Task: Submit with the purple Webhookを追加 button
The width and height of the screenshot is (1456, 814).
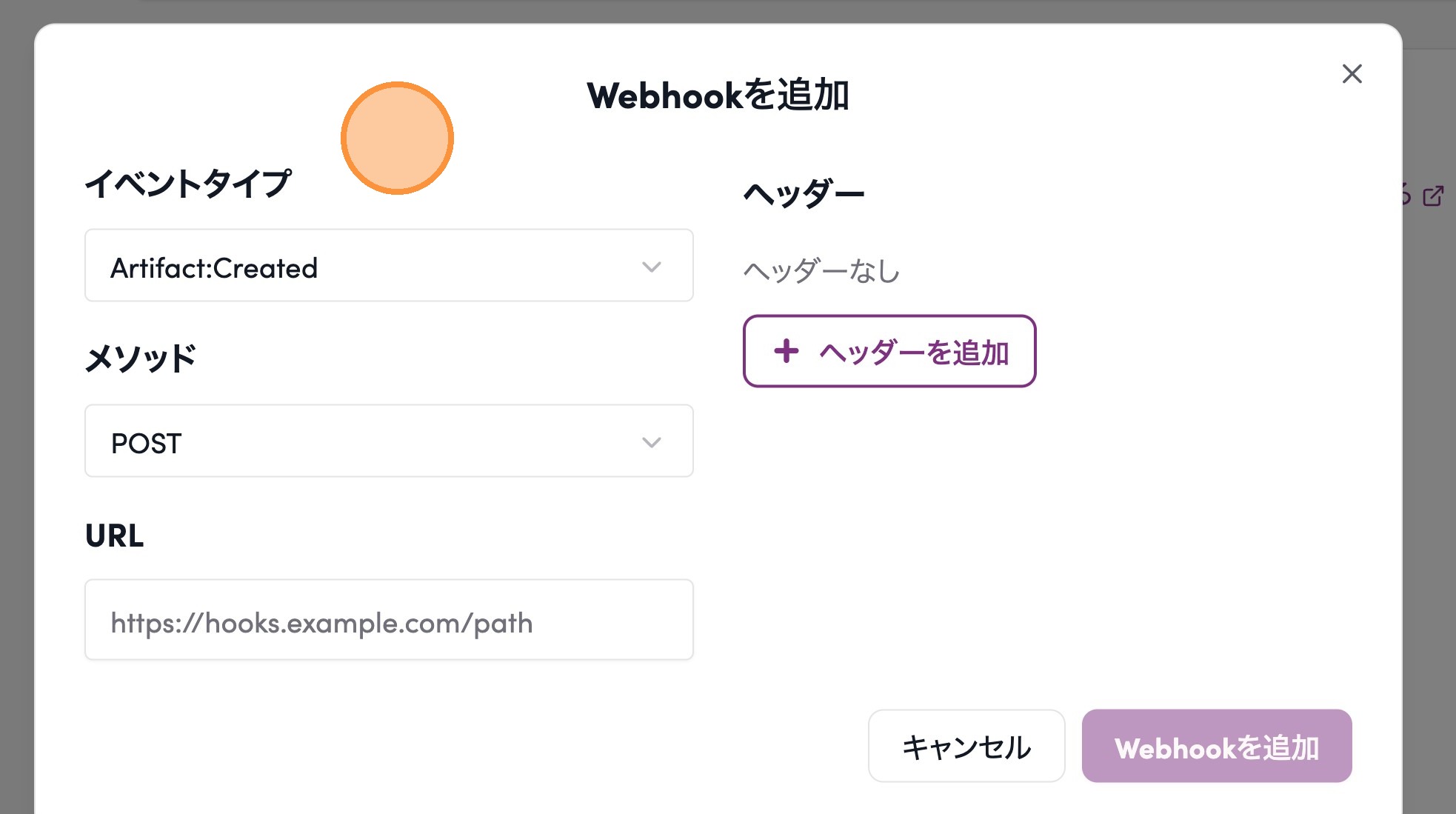Action: pos(1217,747)
